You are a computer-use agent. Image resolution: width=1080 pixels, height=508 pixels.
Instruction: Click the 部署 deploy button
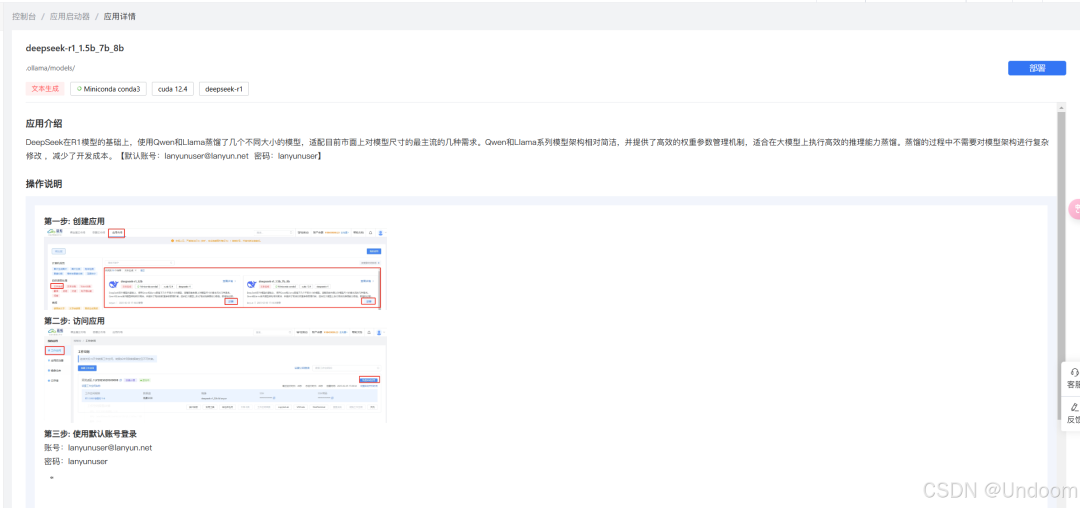point(1037,68)
